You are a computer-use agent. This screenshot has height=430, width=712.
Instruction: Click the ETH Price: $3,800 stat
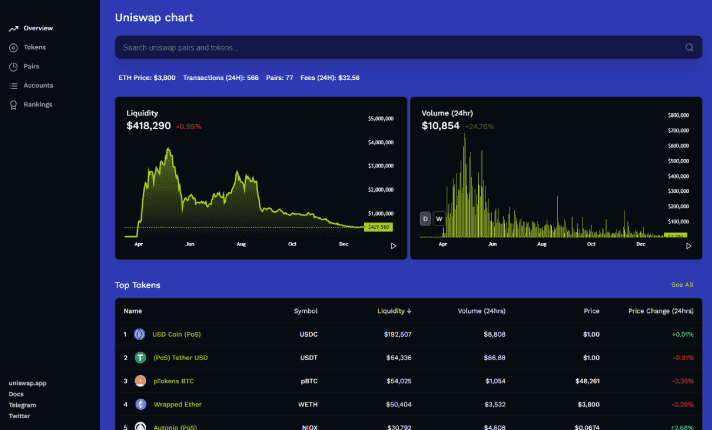coord(147,78)
